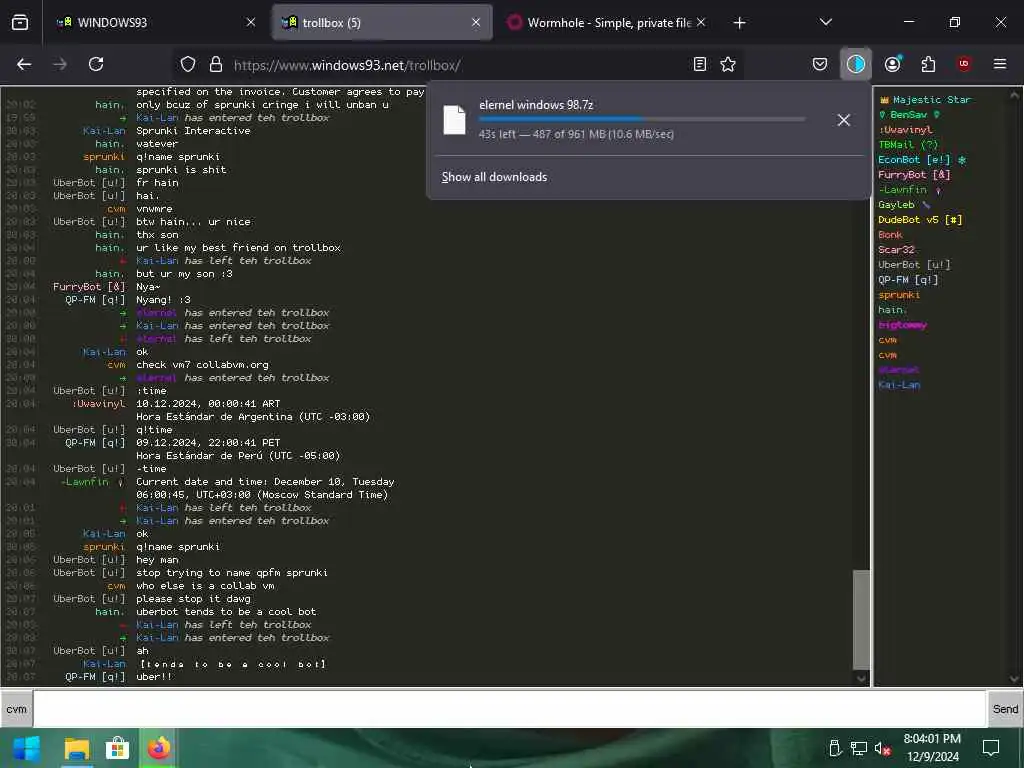Close the trollbox tab

[476, 23]
